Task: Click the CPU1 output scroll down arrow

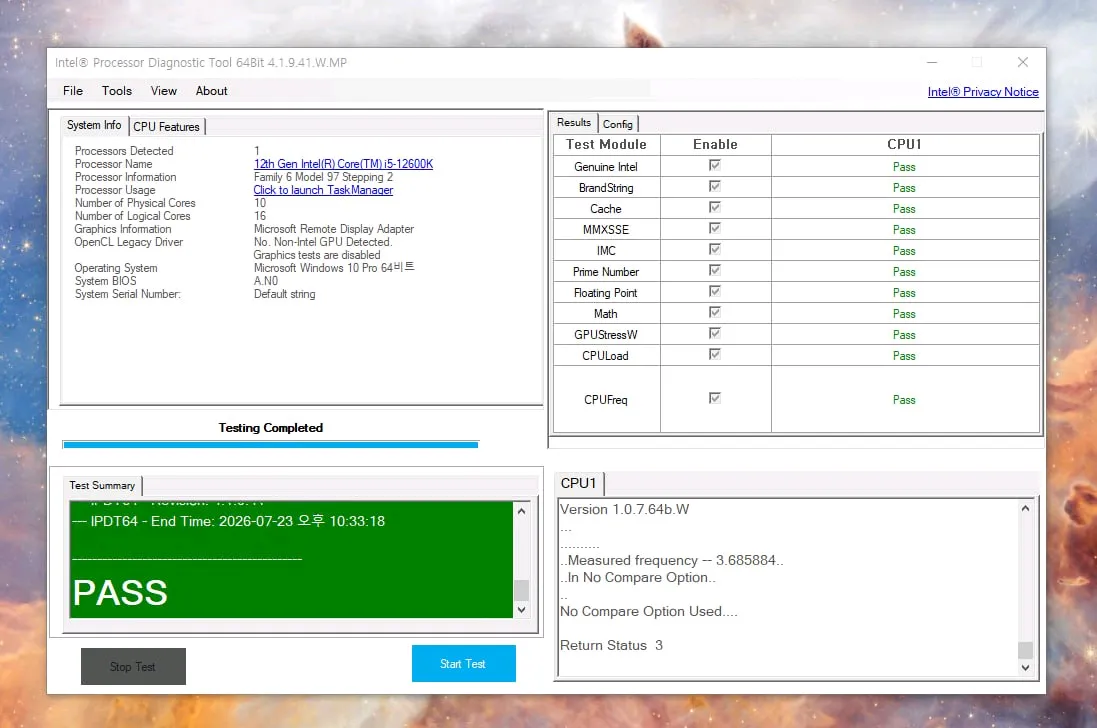Action: (x=1025, y=668)
